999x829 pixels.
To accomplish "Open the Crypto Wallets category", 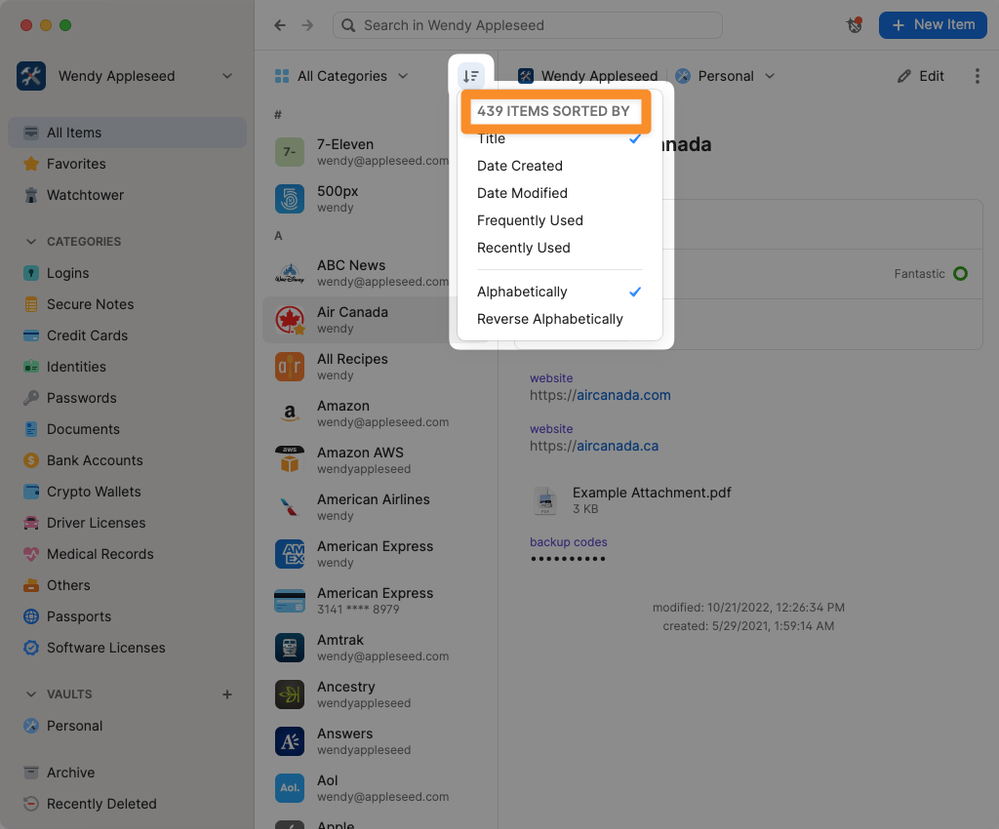I will point(93,492).
